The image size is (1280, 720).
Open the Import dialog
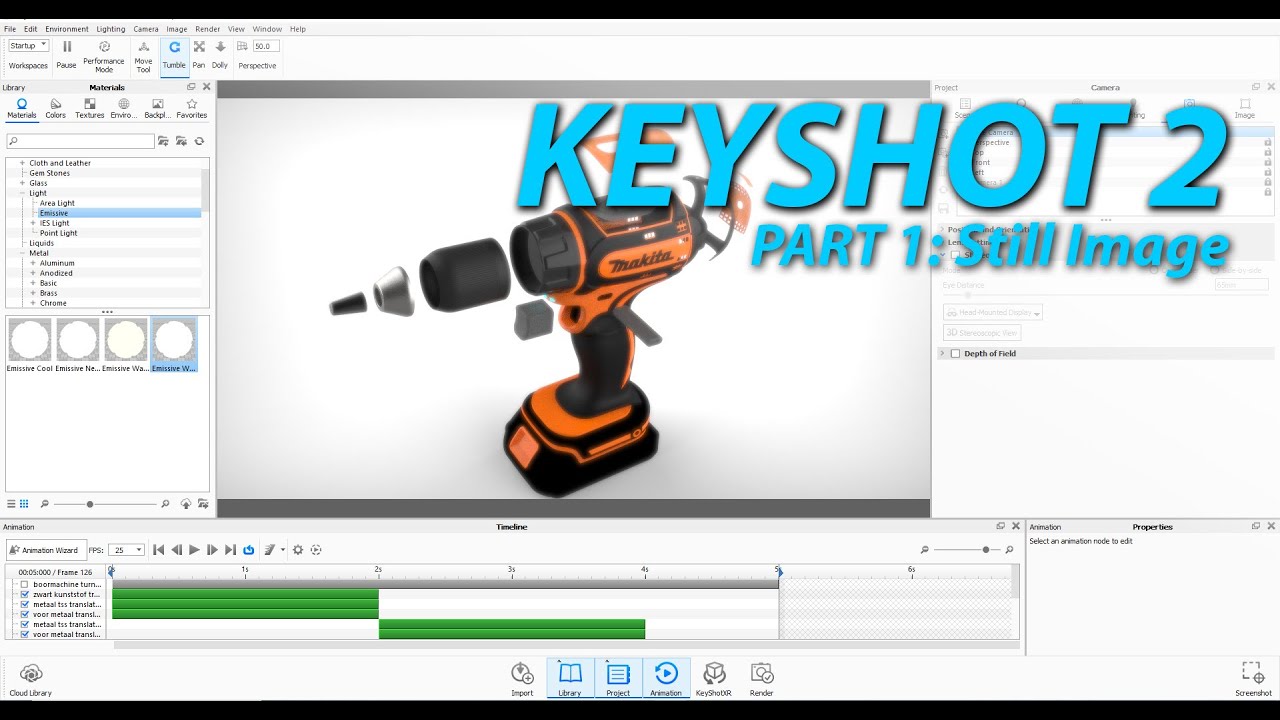pyautogui.click(x=522, y=679)
